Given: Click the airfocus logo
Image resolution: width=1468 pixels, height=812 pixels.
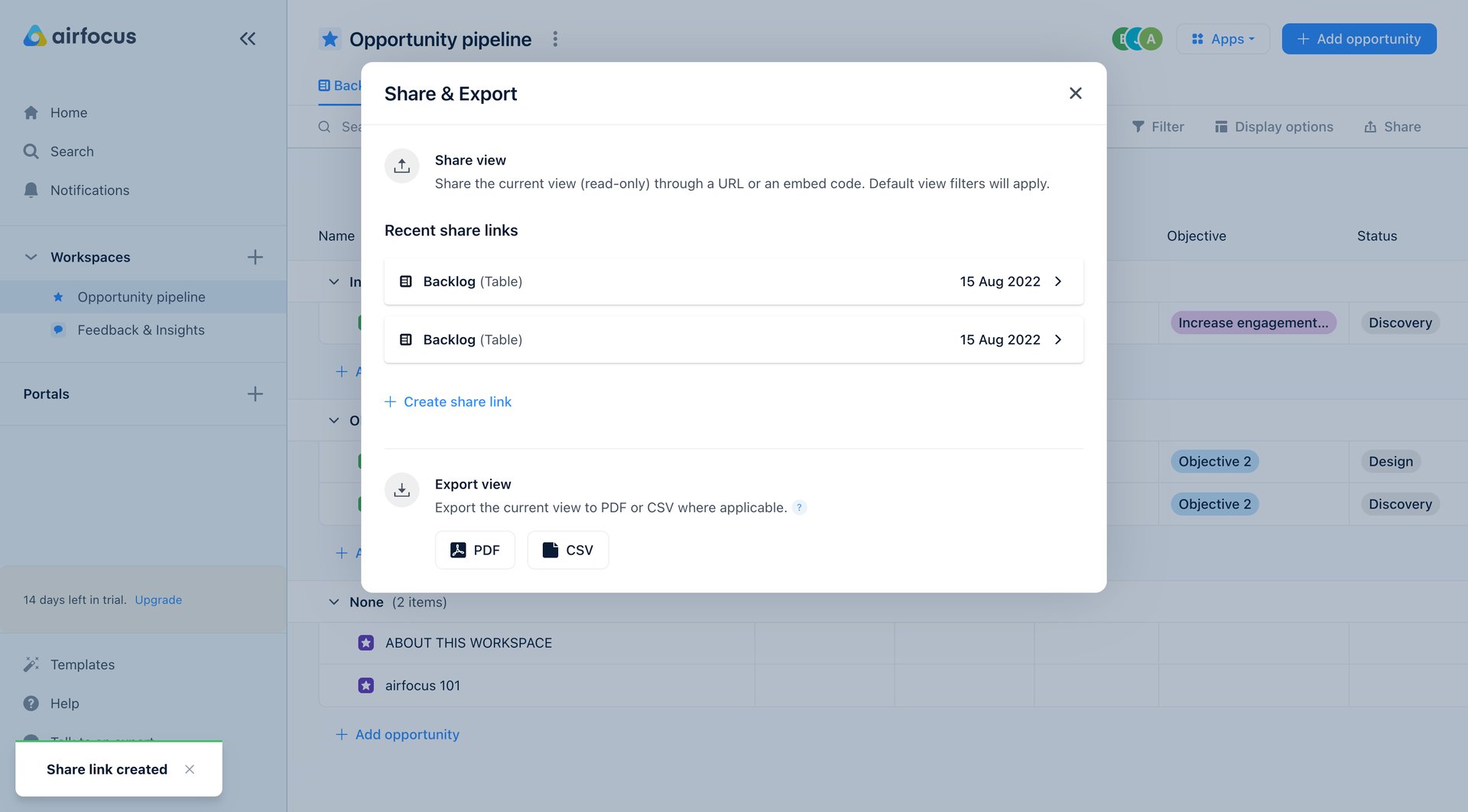Looking at the screenshot, I should (x=79, y=36).
